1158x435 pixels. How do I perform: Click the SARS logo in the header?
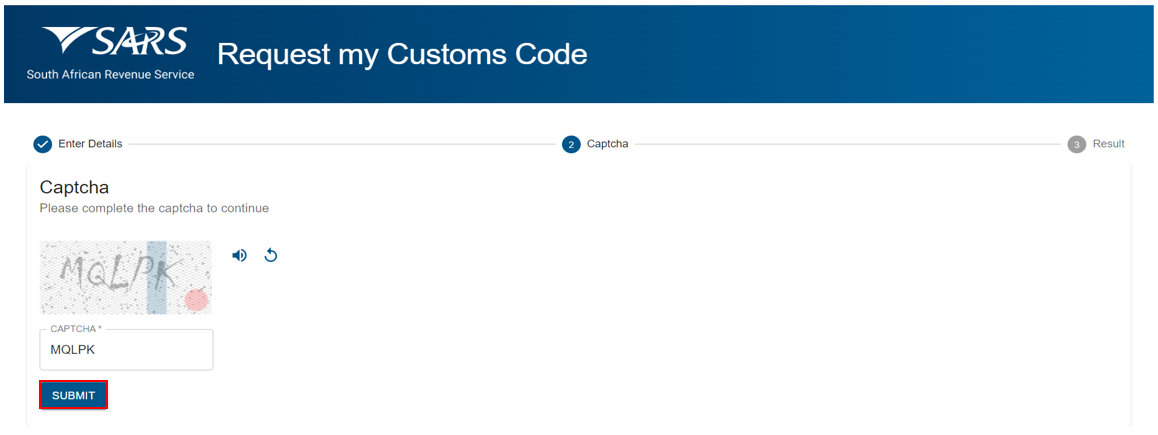pyautogui.click(x=114, y=41)
